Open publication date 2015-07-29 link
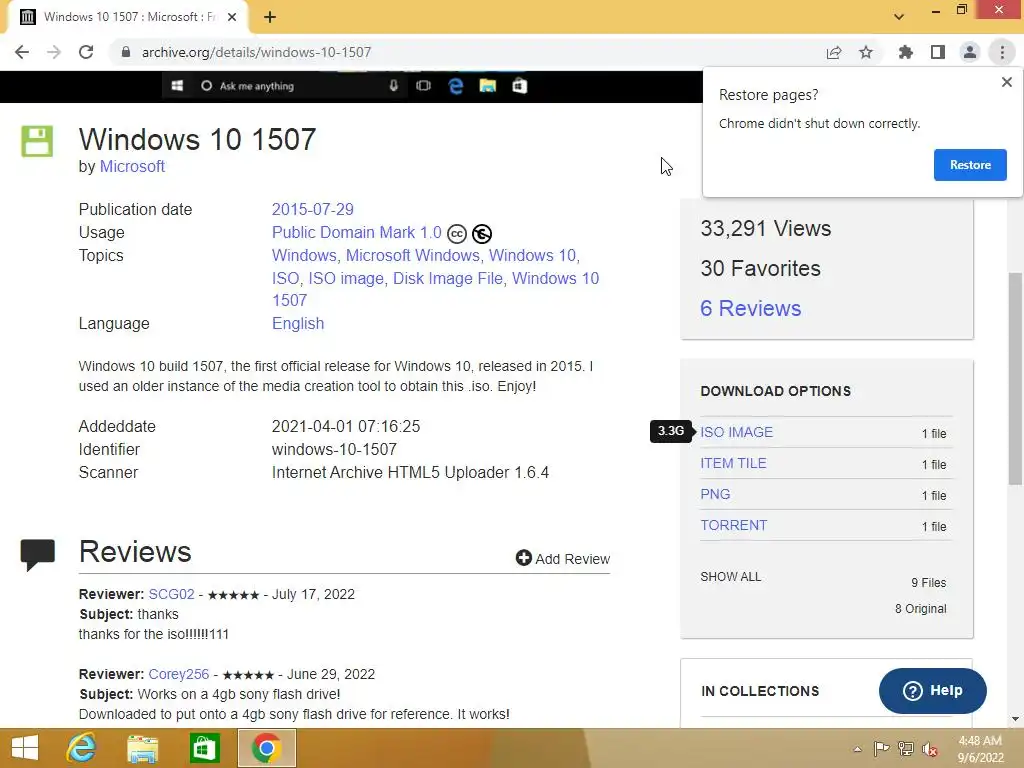This screenshot has height=768, width=1024. (x=312, y=210)
